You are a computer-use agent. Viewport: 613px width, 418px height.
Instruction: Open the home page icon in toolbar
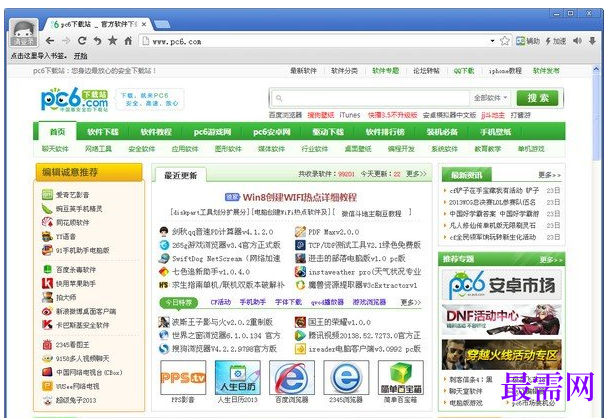tap(128, 41)
